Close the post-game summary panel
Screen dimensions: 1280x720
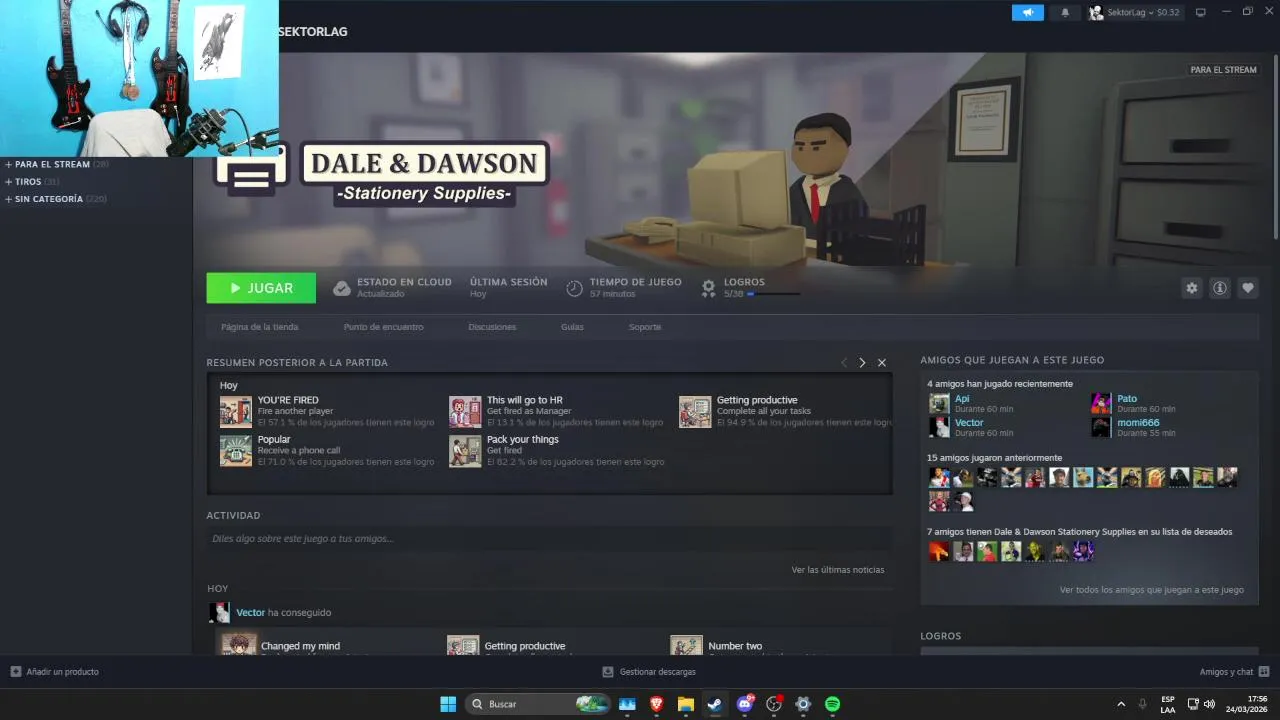pos(882,362)
